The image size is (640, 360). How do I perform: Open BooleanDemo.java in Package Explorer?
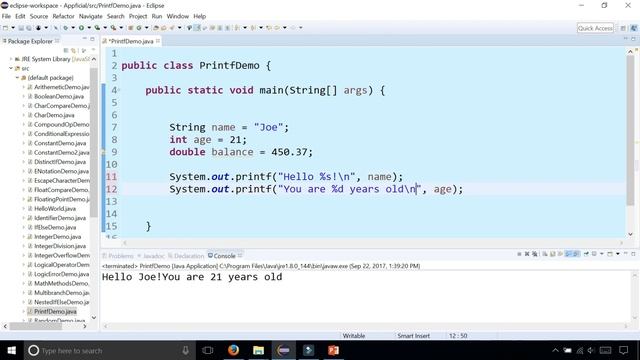pos(59,96)
